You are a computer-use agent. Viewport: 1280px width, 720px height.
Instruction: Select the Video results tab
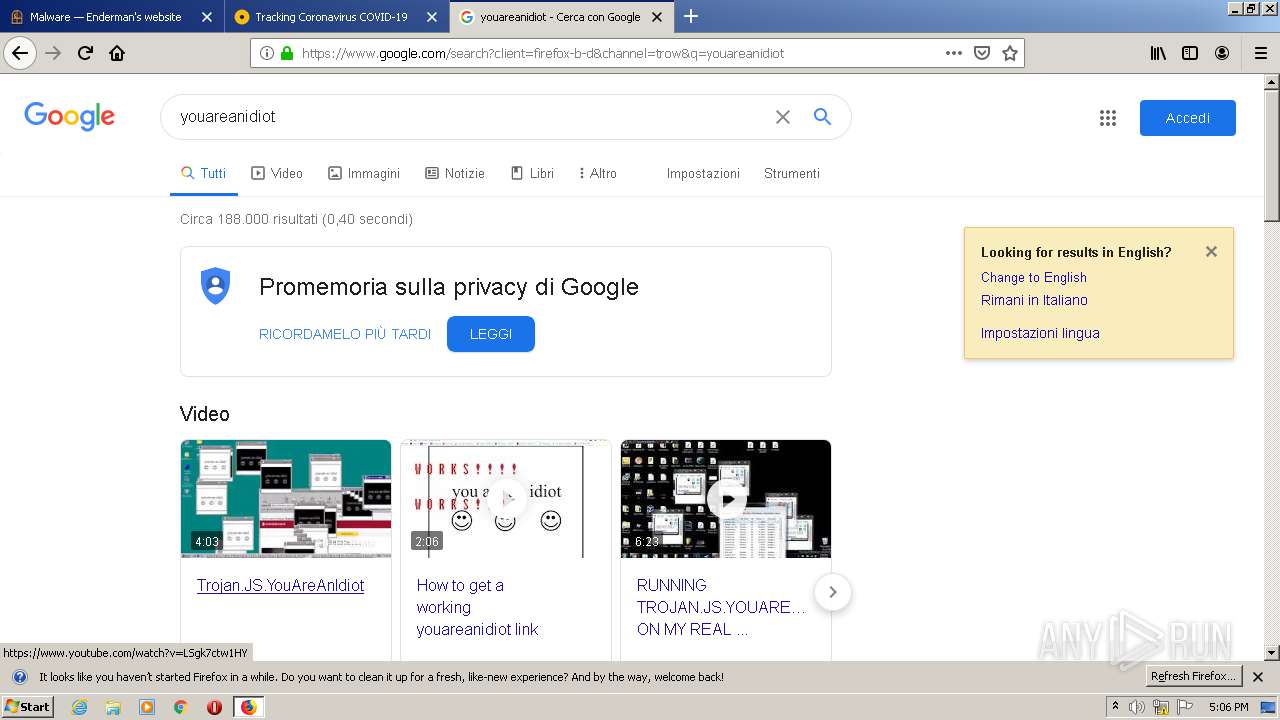pyautogui.click(x=277, y=173)
